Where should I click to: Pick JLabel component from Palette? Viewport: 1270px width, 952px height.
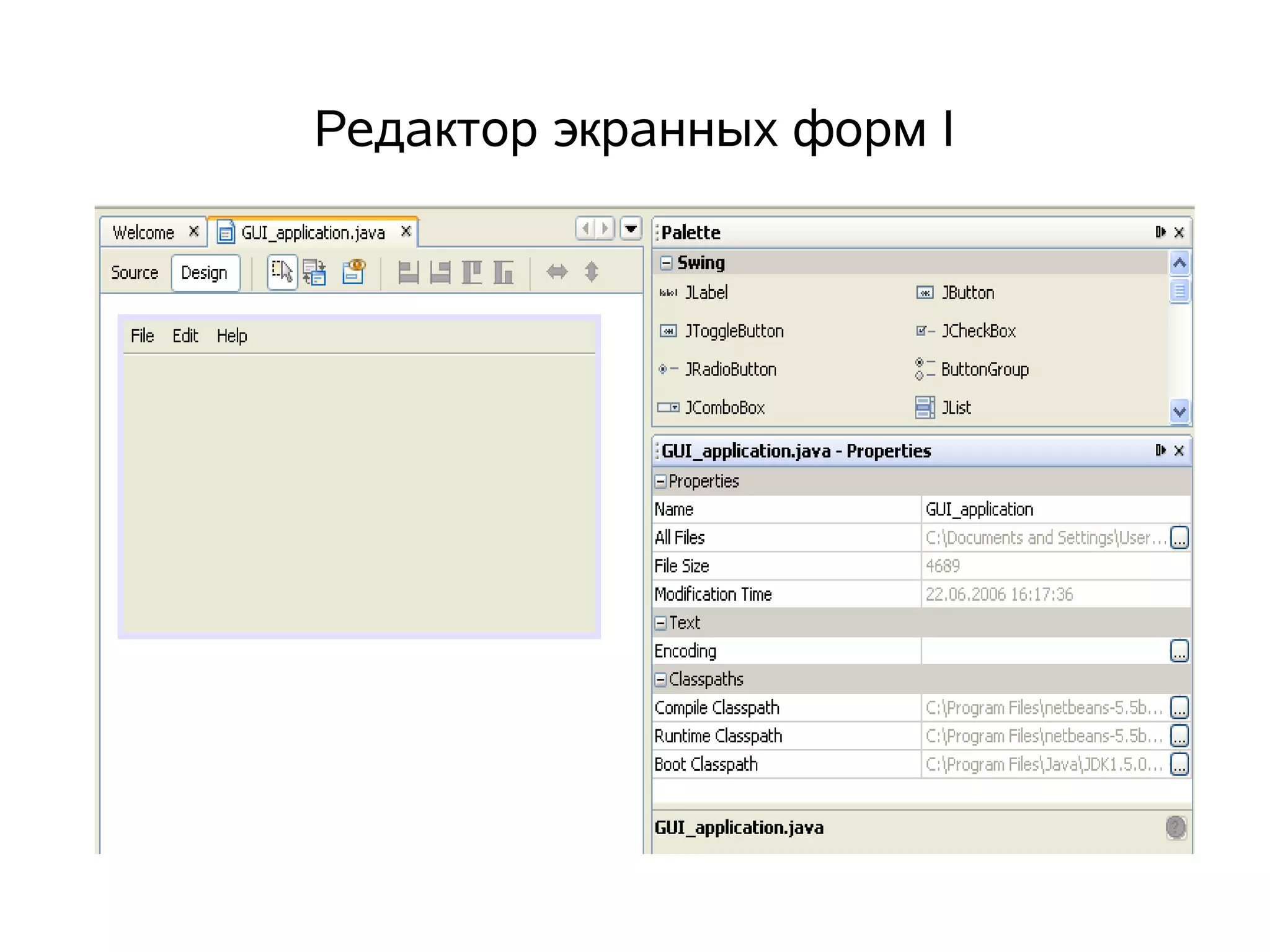pyautogui.click(x=694, y=292)
